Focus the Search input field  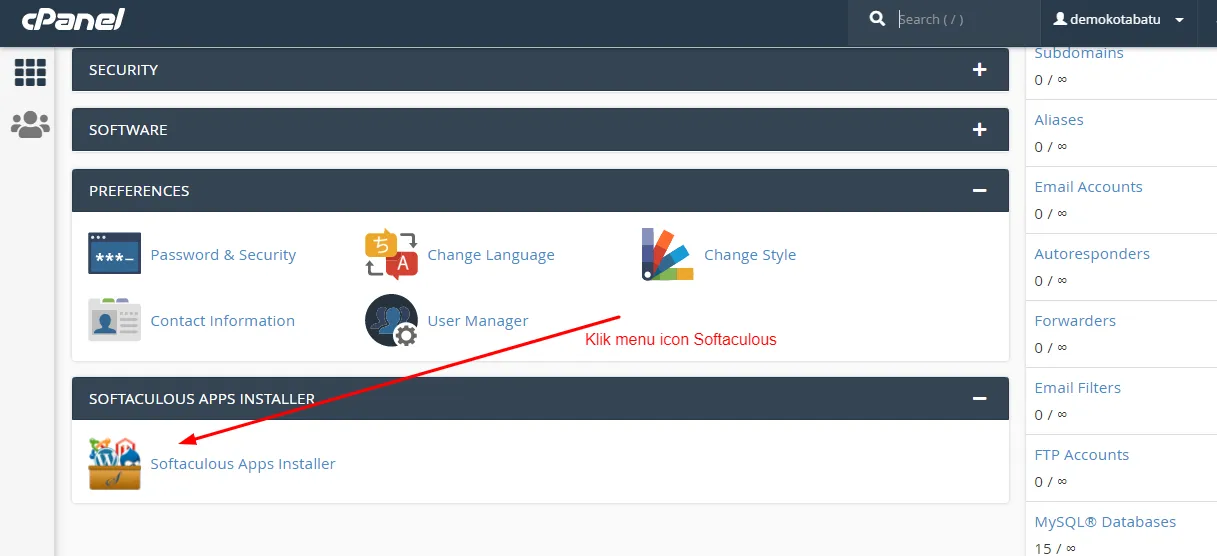coord(965,19)
